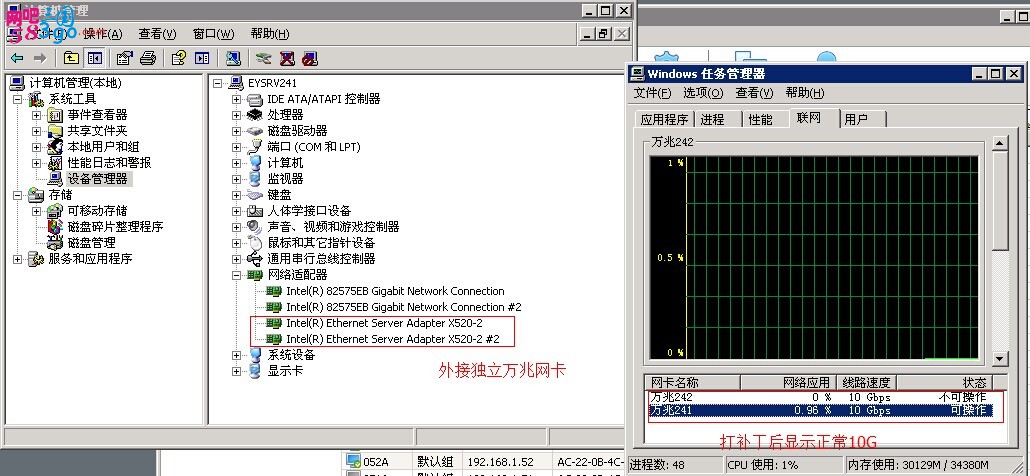The height and width of the screenshot is (476, 1030).
Task: Click the disable device toolbar icon
Action: tap(310, 58)
